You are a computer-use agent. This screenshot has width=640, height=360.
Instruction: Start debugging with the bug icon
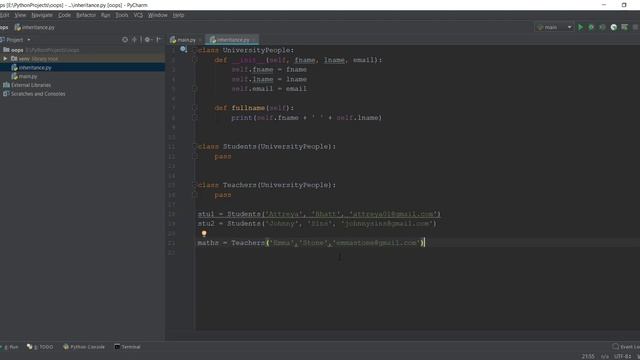pyautogui.click(x=591, y=27)
